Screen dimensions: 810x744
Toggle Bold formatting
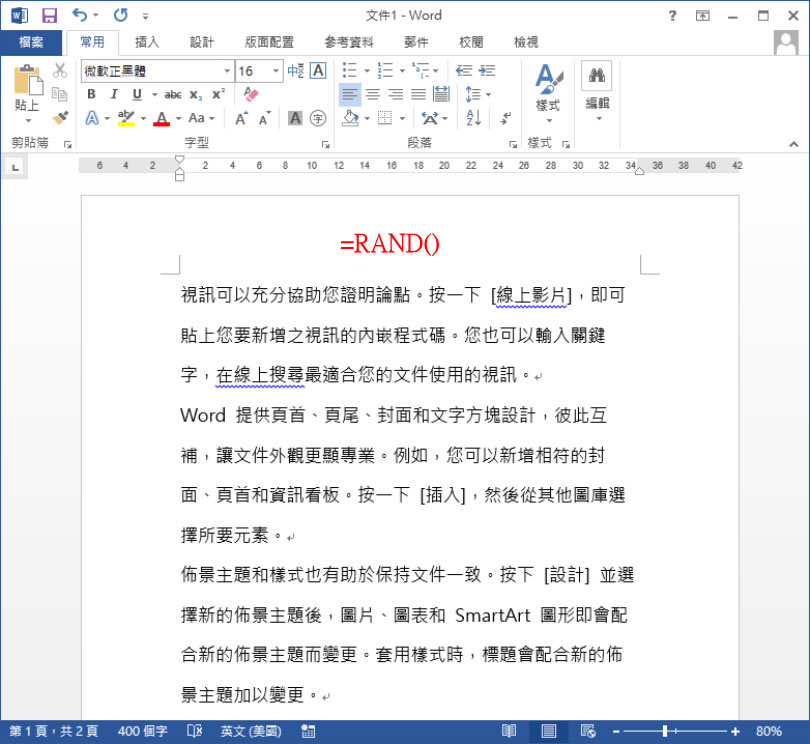point(91,94)
